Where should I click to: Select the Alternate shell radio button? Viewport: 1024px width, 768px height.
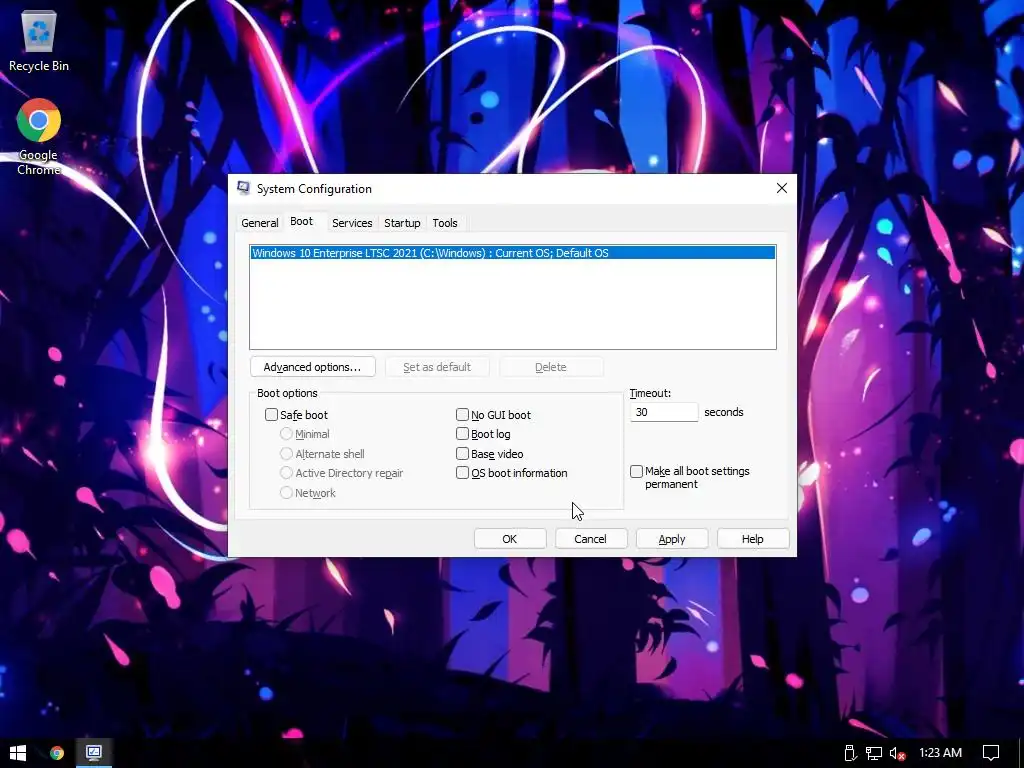click(286, 453)
